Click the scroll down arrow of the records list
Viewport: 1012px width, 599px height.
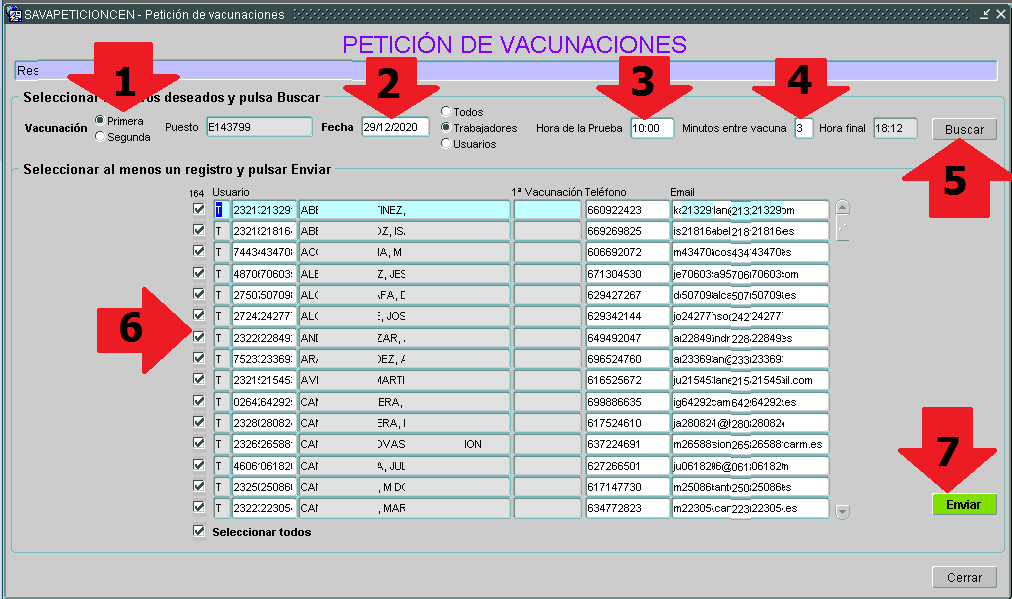coord(842,512)
